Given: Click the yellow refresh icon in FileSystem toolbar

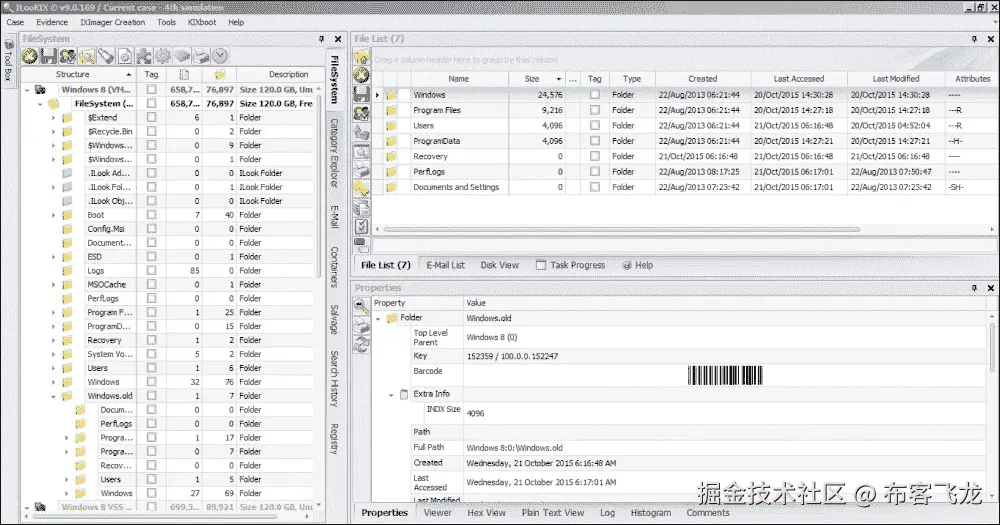Looking at the screenshot, I should point(29,56).
